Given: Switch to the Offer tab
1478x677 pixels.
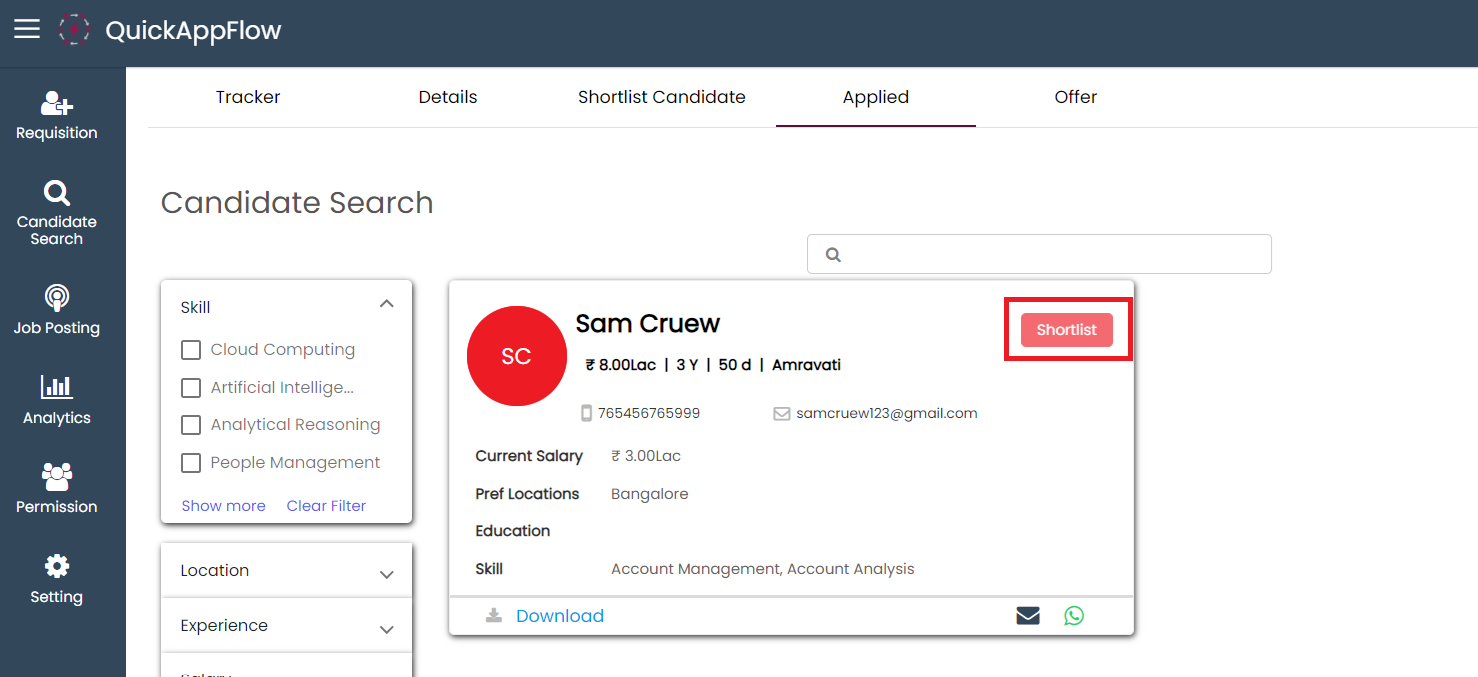Looking at the screenshot, I should (1075, 97).
